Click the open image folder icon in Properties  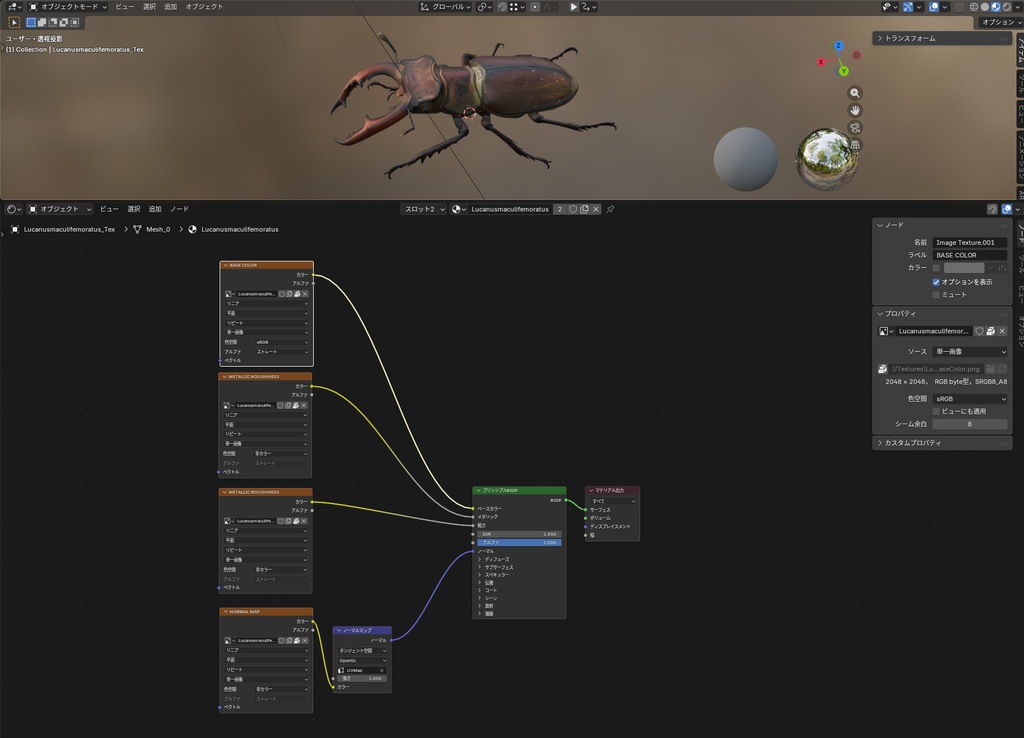tap(990, 369)
